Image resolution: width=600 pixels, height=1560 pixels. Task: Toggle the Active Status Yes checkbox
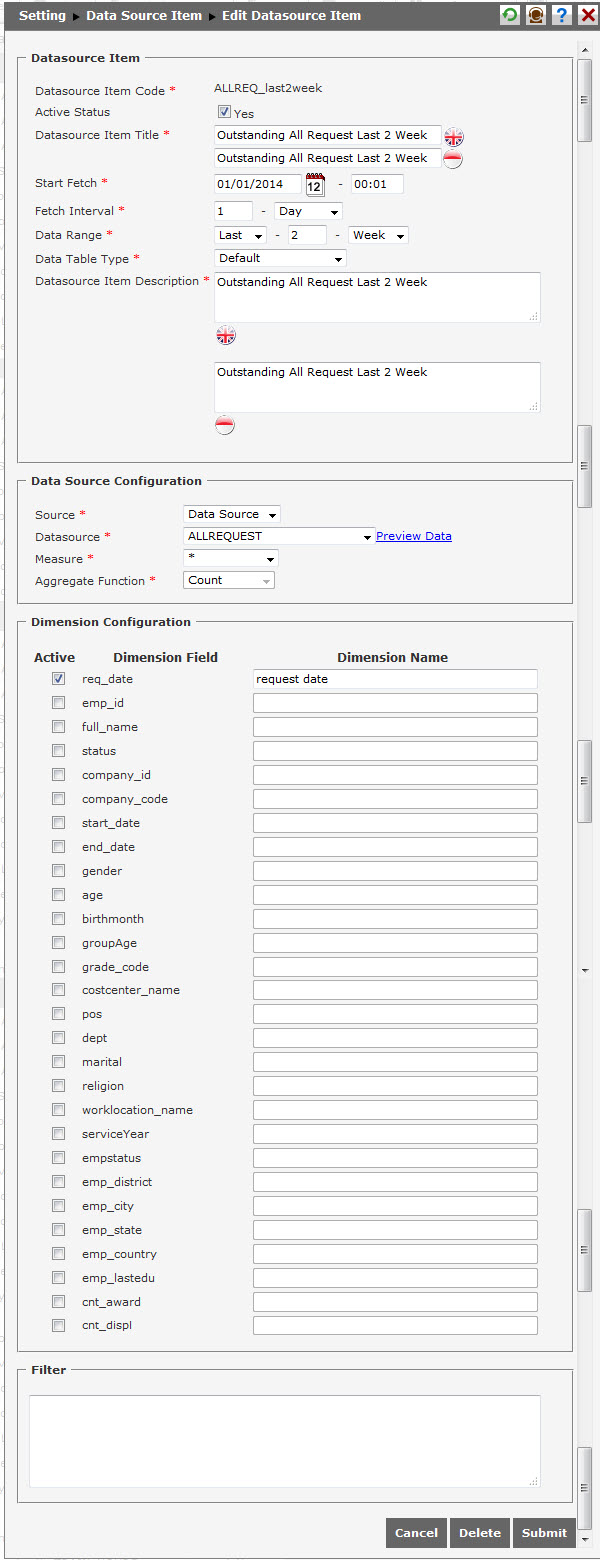pyautogui.click(x=224, y=112)
